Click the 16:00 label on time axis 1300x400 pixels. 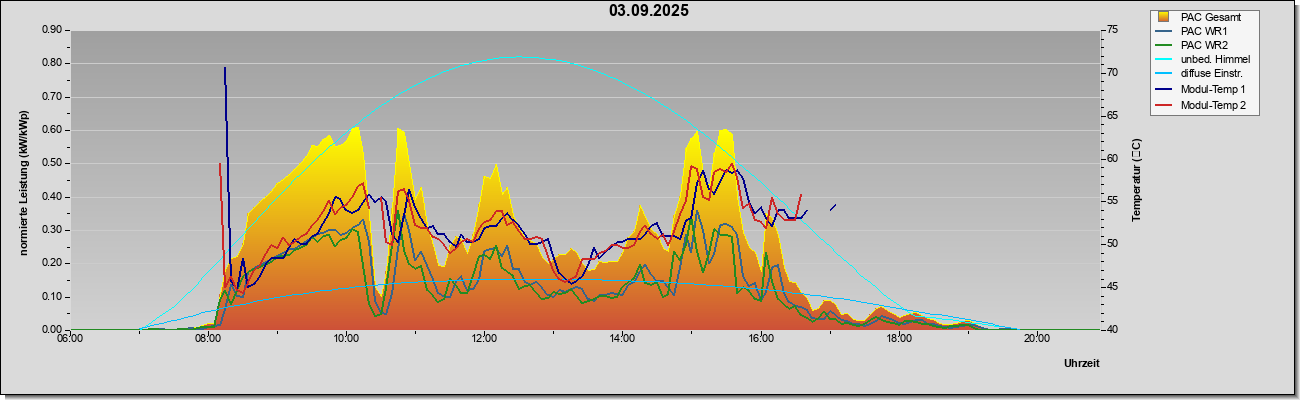[761, 338]
